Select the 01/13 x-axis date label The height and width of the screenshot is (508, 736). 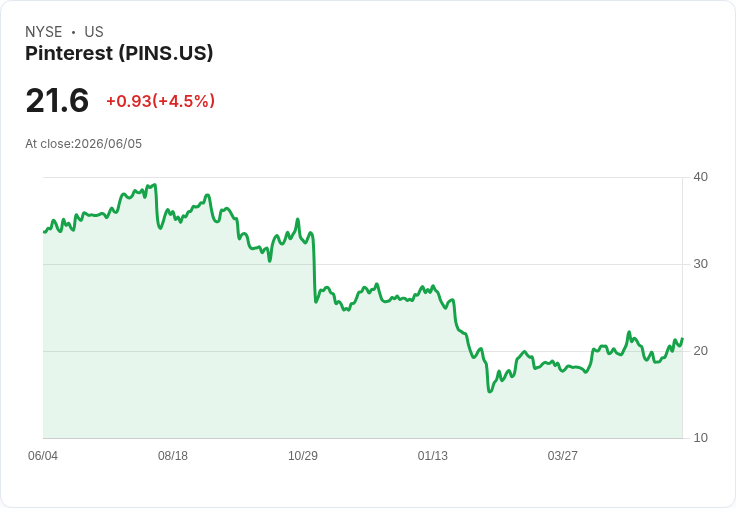pyautogui.click(x=433, y=455)
